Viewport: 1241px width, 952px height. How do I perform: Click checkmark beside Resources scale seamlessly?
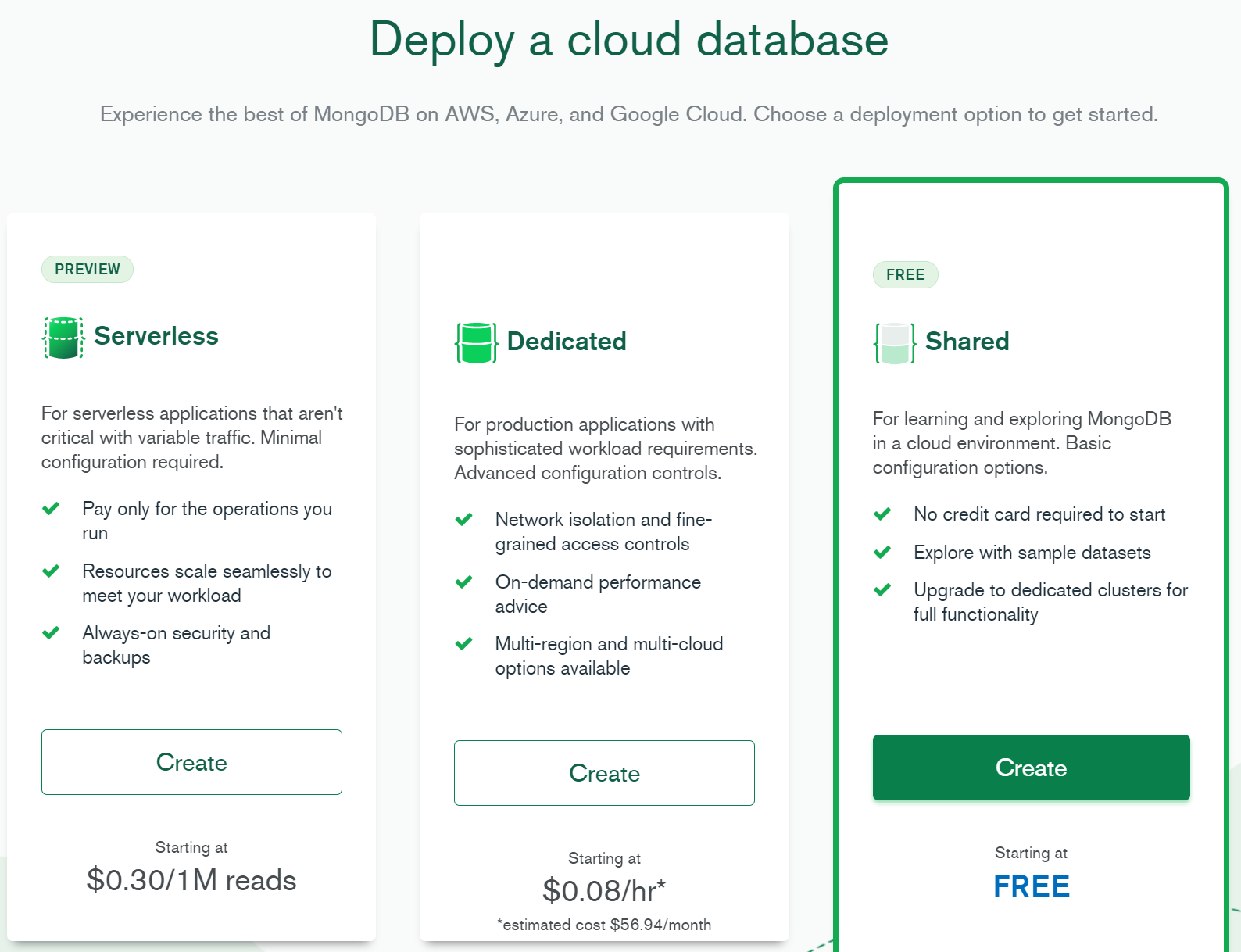click(x=51, y=571)
